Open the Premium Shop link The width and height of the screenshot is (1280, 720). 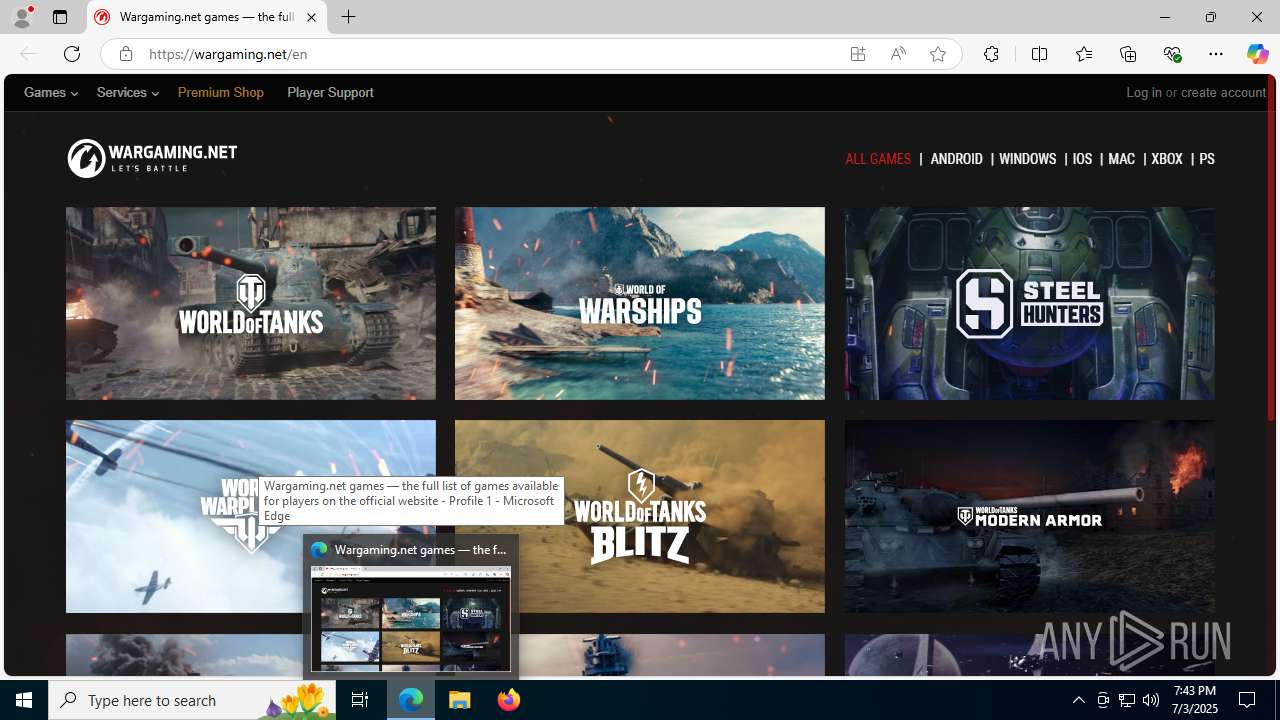click(221, 92)
